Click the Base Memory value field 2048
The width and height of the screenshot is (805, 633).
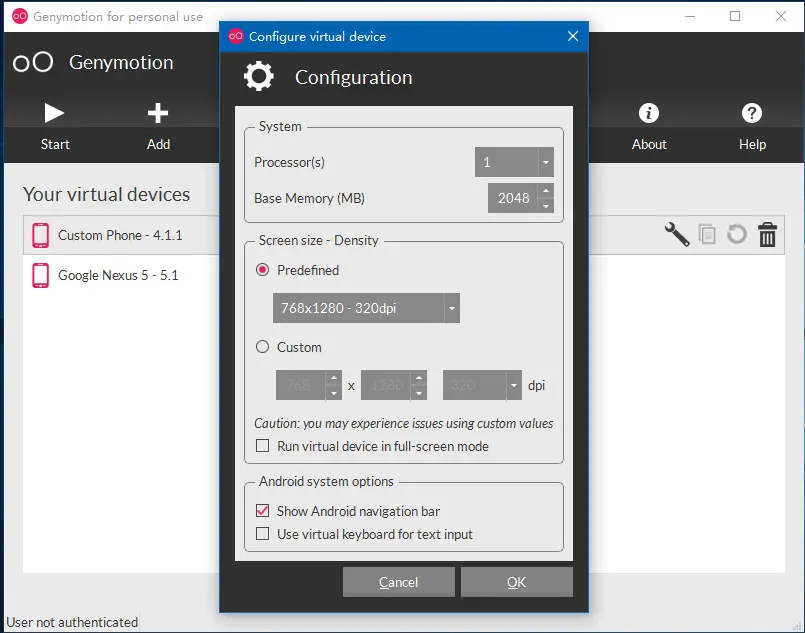tap(513, 198)
